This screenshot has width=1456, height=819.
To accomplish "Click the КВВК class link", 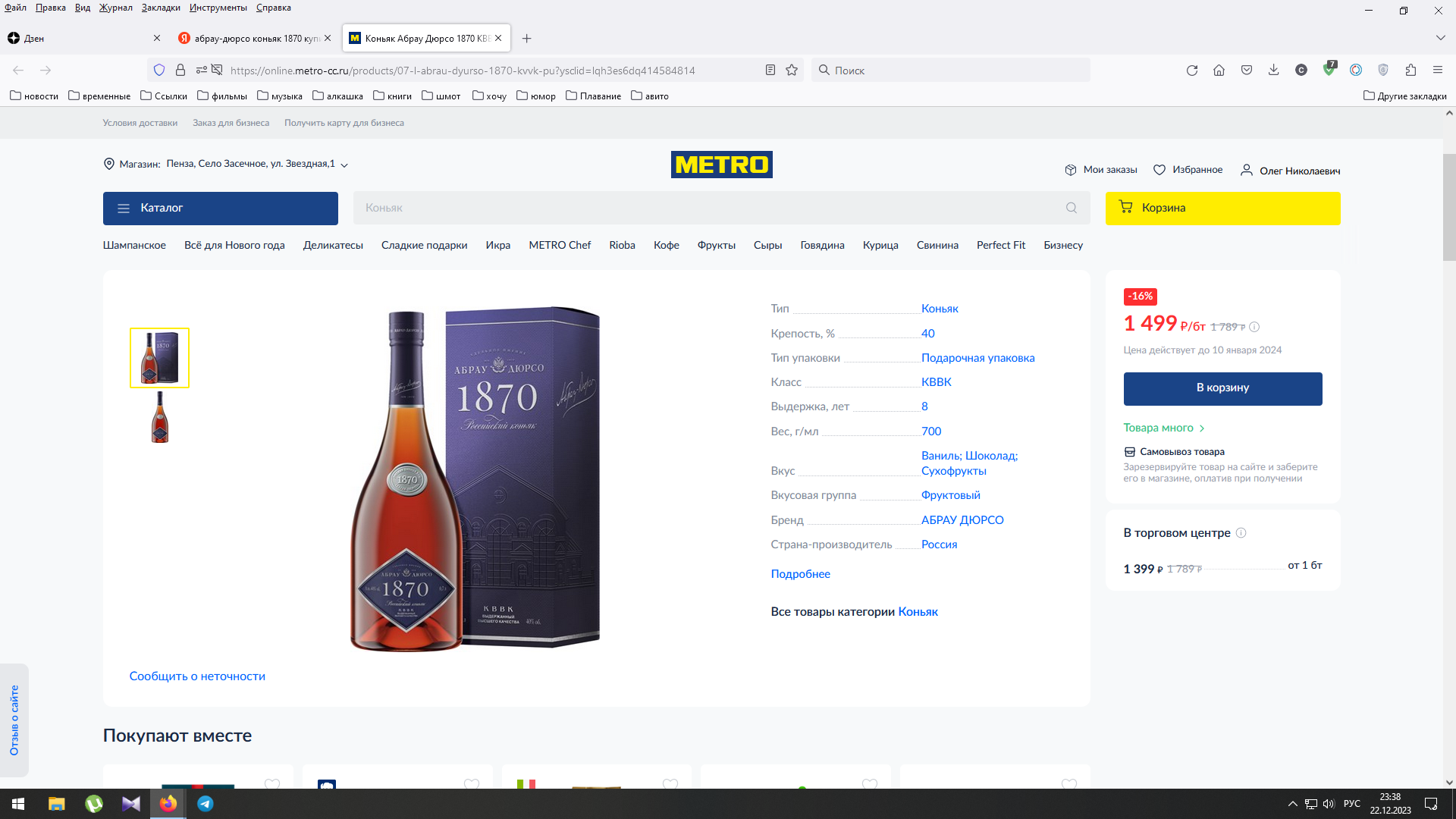I will point(936,382).
